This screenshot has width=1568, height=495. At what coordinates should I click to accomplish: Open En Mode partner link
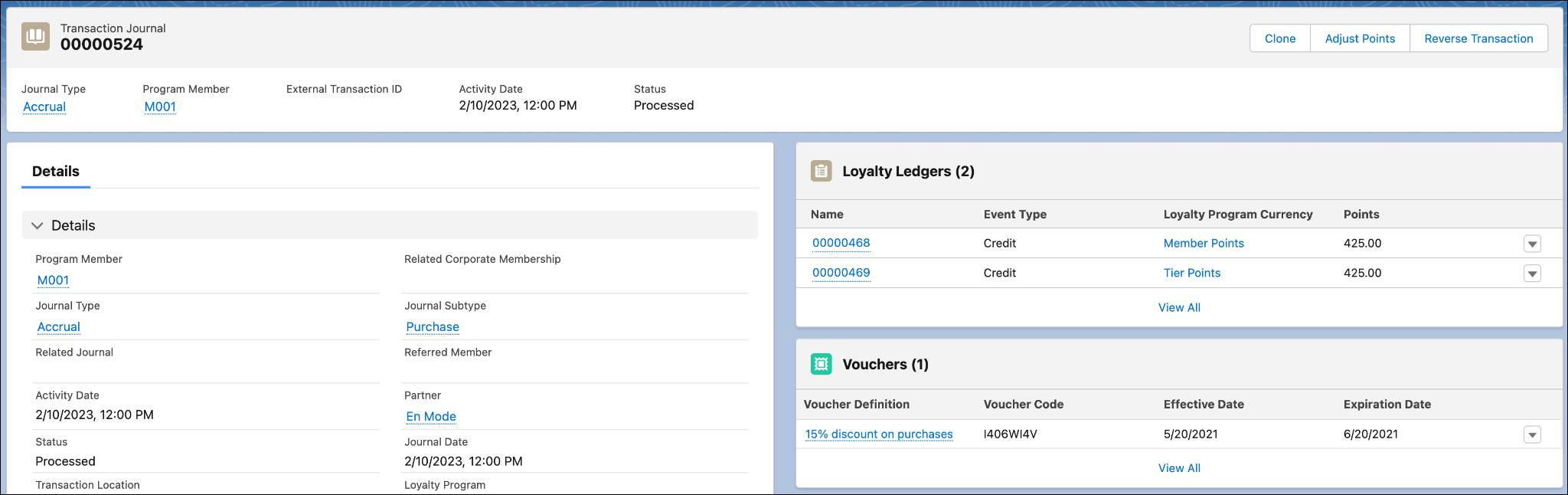pos(431,416)
